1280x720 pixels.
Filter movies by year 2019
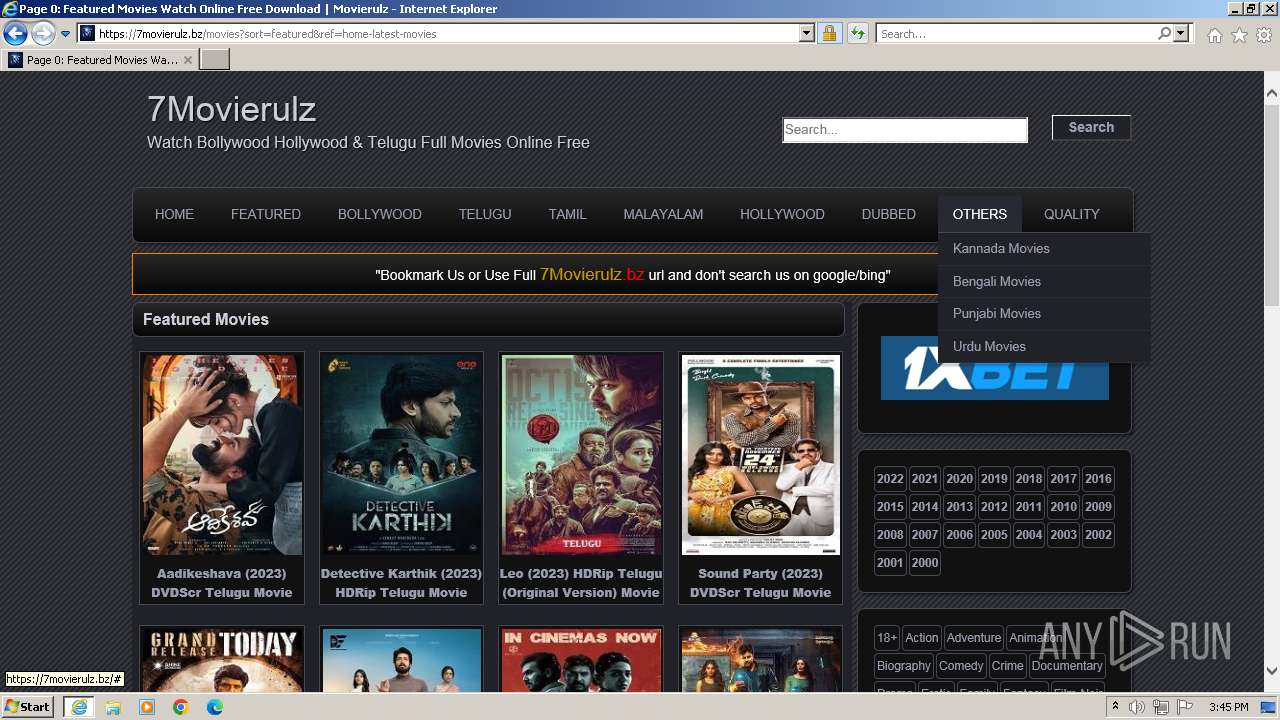coord(994,479)
